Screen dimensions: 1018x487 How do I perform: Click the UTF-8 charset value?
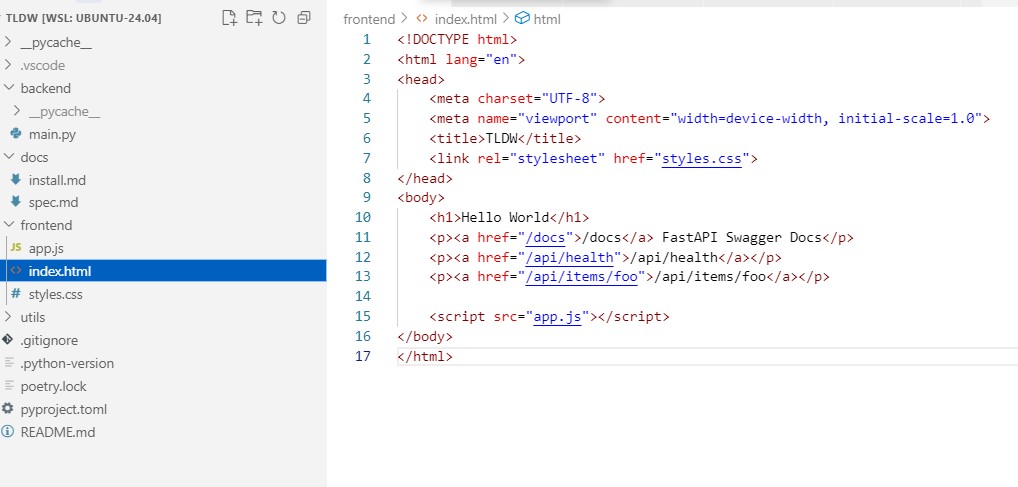pos(569,99)
